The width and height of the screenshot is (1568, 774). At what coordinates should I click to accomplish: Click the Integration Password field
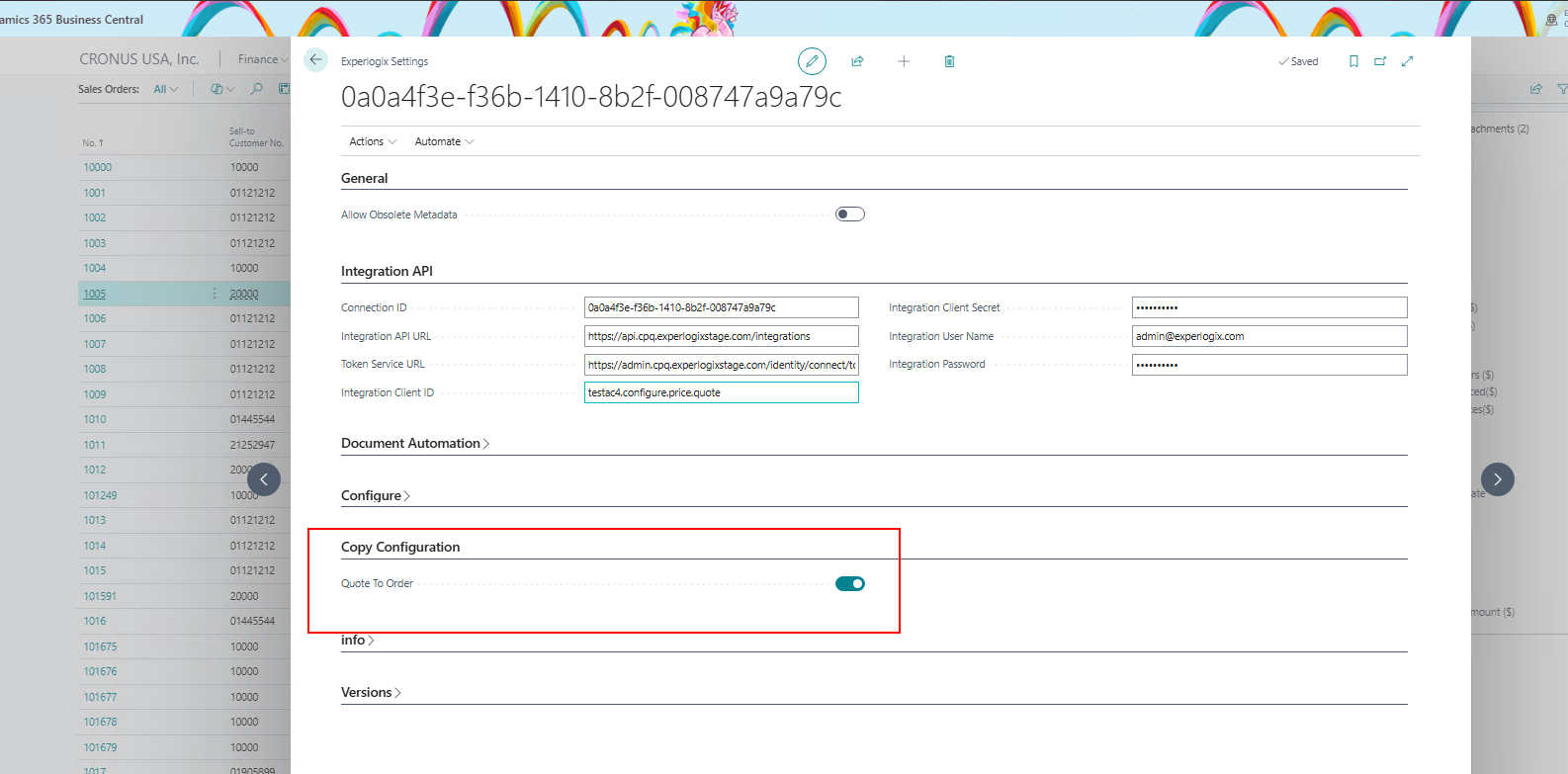coord(1269,365)
